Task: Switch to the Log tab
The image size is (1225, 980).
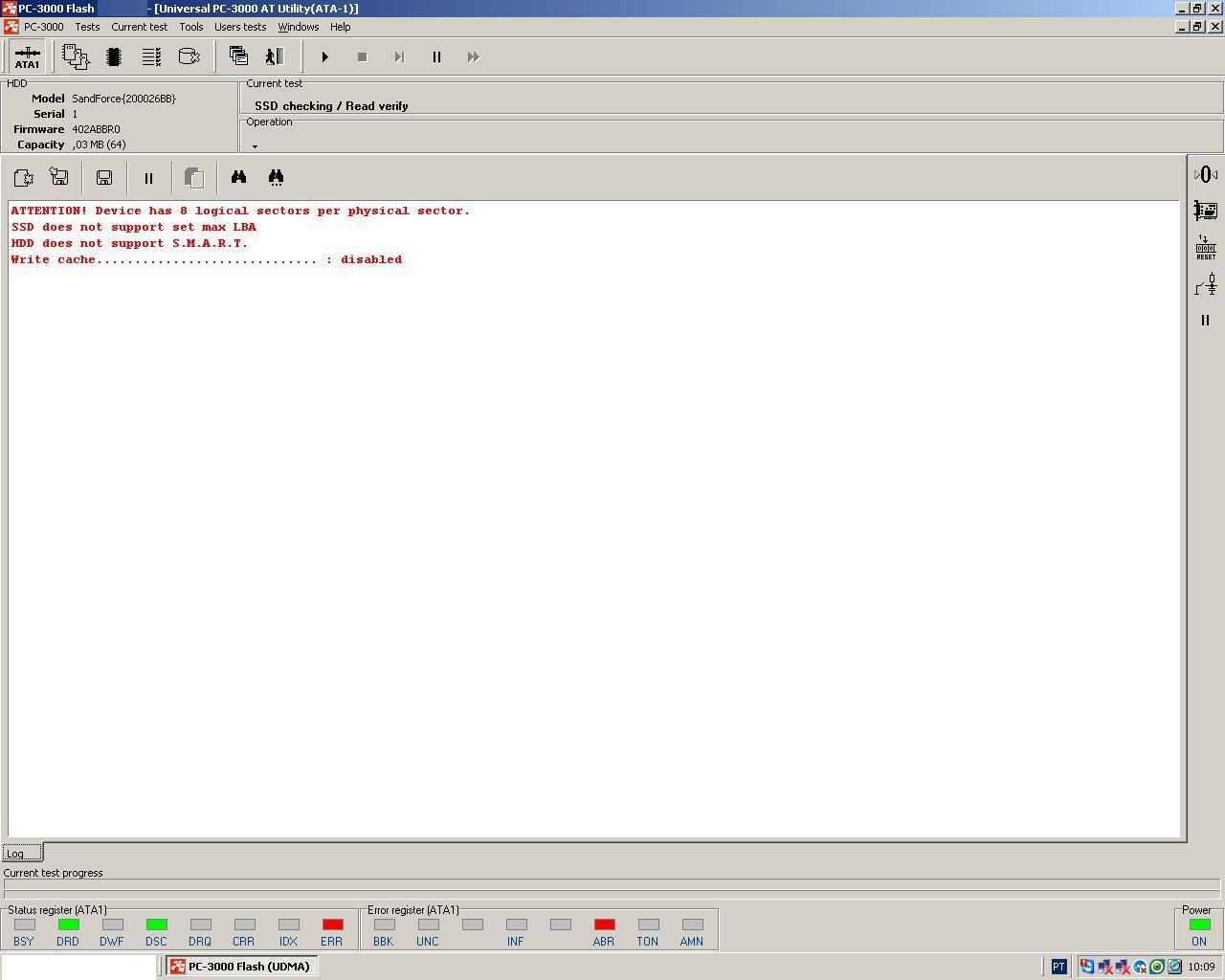Action: click(21, 854)
